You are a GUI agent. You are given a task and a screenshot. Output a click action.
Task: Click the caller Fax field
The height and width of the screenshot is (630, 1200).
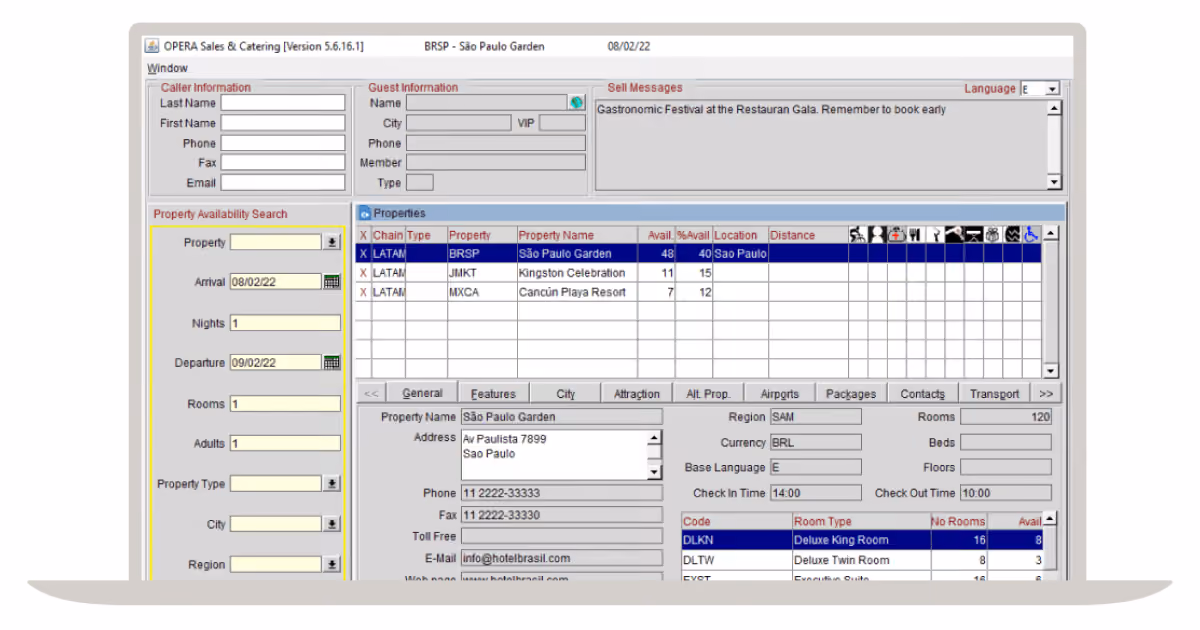point(283,163)
